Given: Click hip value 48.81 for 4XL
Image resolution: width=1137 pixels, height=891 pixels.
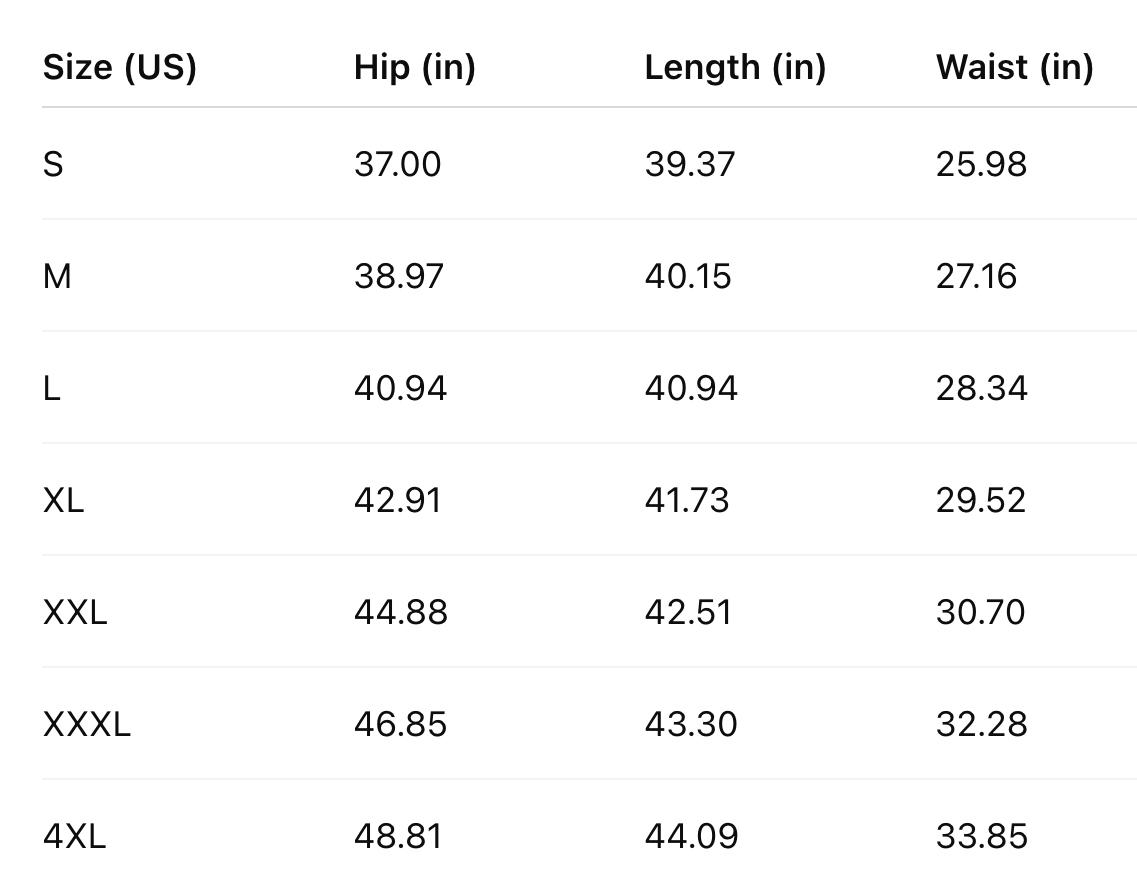Looking at the screenshot, I should (397, 836).
